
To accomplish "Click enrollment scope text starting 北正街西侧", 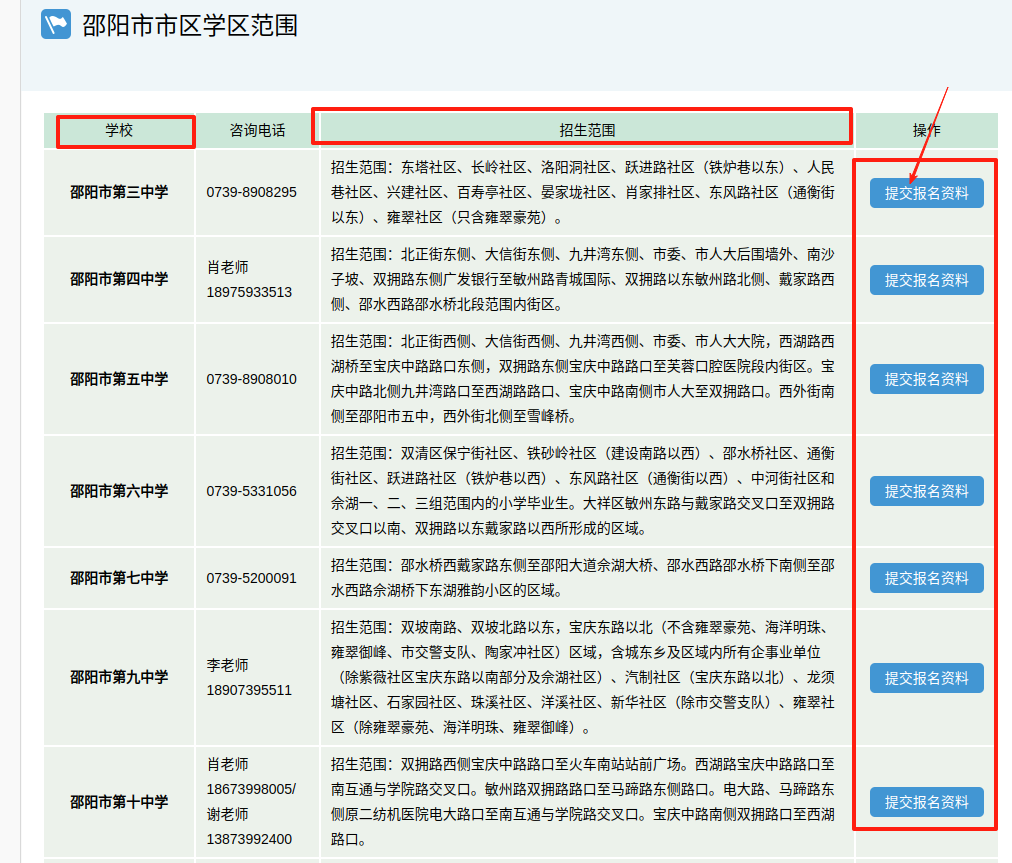I will click(583, 379).
